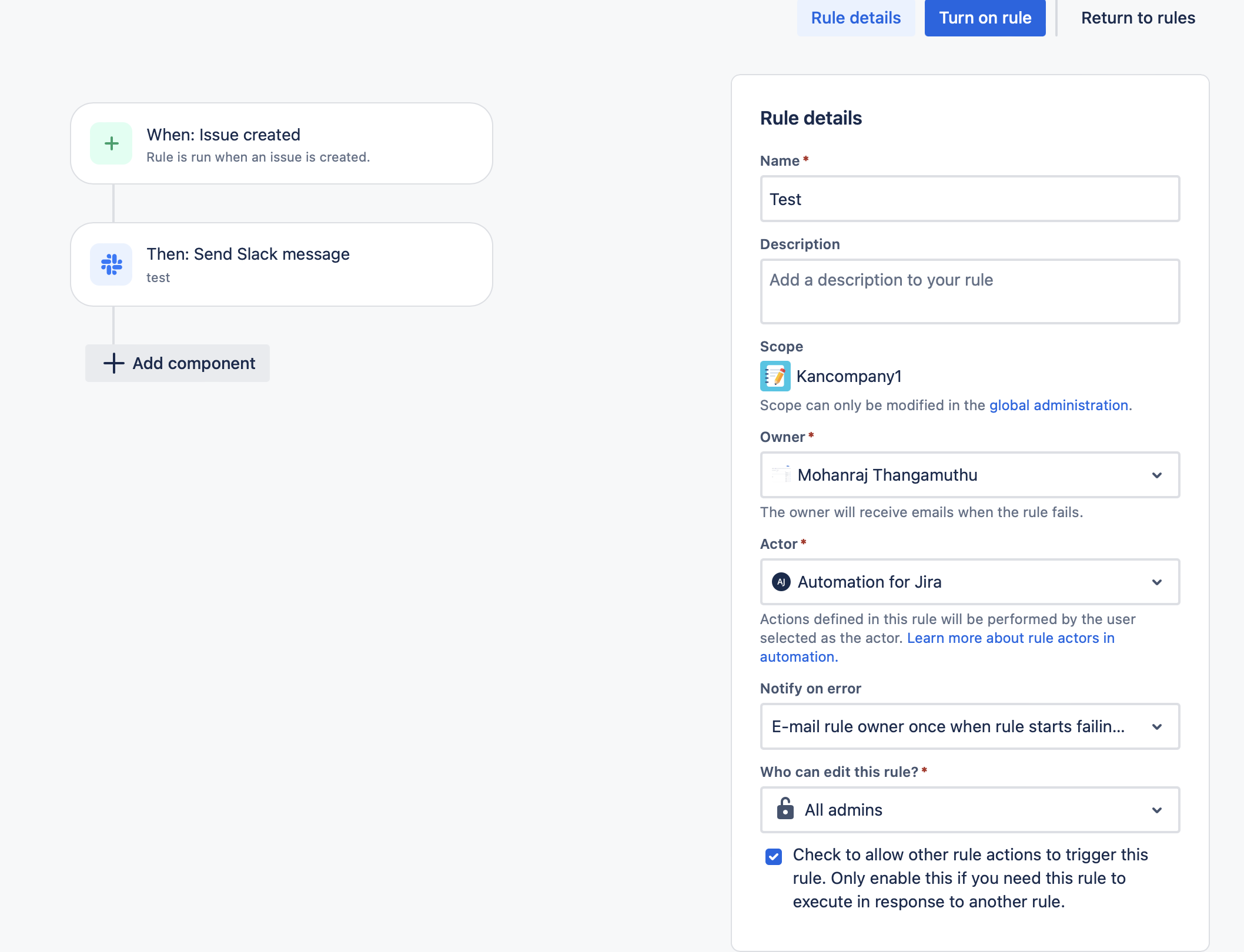Open the global administration link
This screenshot has height=952, width=1244.
coord(1058,405)
